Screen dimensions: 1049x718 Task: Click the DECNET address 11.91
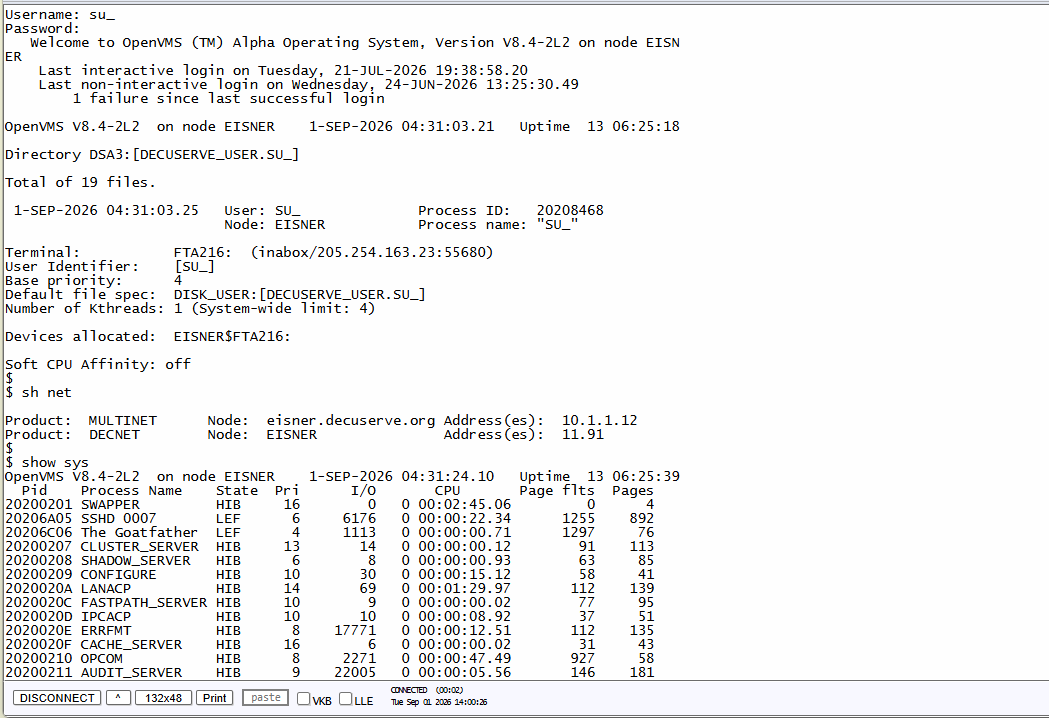tap(583, 434)
